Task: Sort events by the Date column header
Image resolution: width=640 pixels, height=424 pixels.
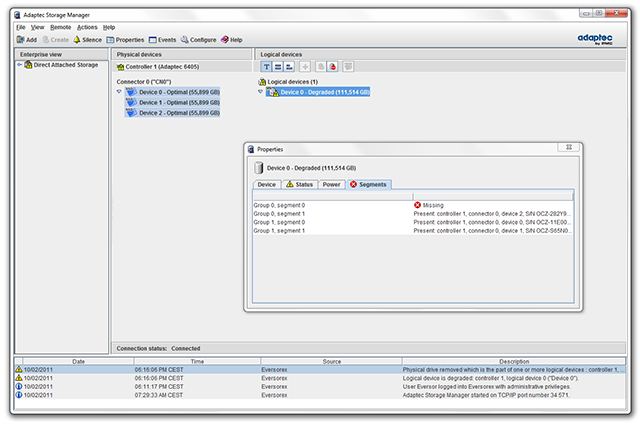Action: 78,362
